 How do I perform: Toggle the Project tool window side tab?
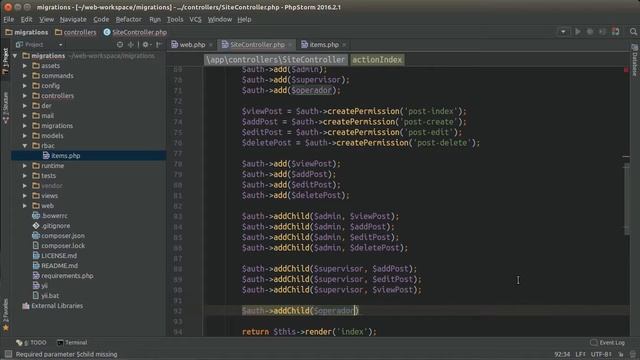[x=5, y=61]
